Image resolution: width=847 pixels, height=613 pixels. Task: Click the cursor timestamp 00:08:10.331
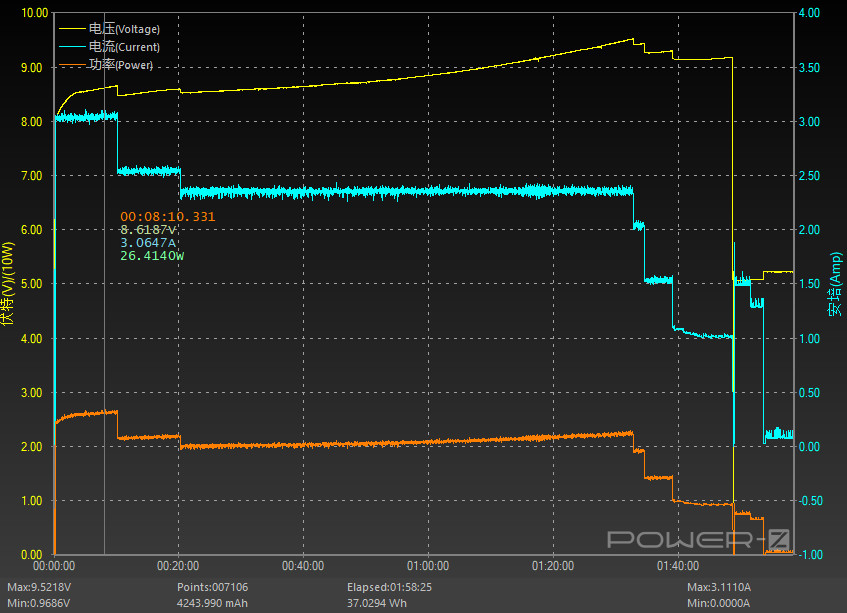tap(167, 217)
